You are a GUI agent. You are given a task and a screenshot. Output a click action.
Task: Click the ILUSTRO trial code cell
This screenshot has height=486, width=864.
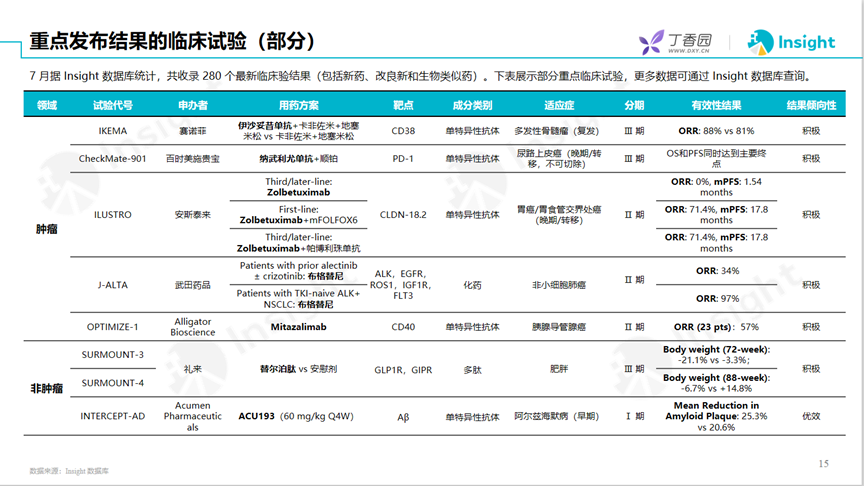click(x=112, y=215)
